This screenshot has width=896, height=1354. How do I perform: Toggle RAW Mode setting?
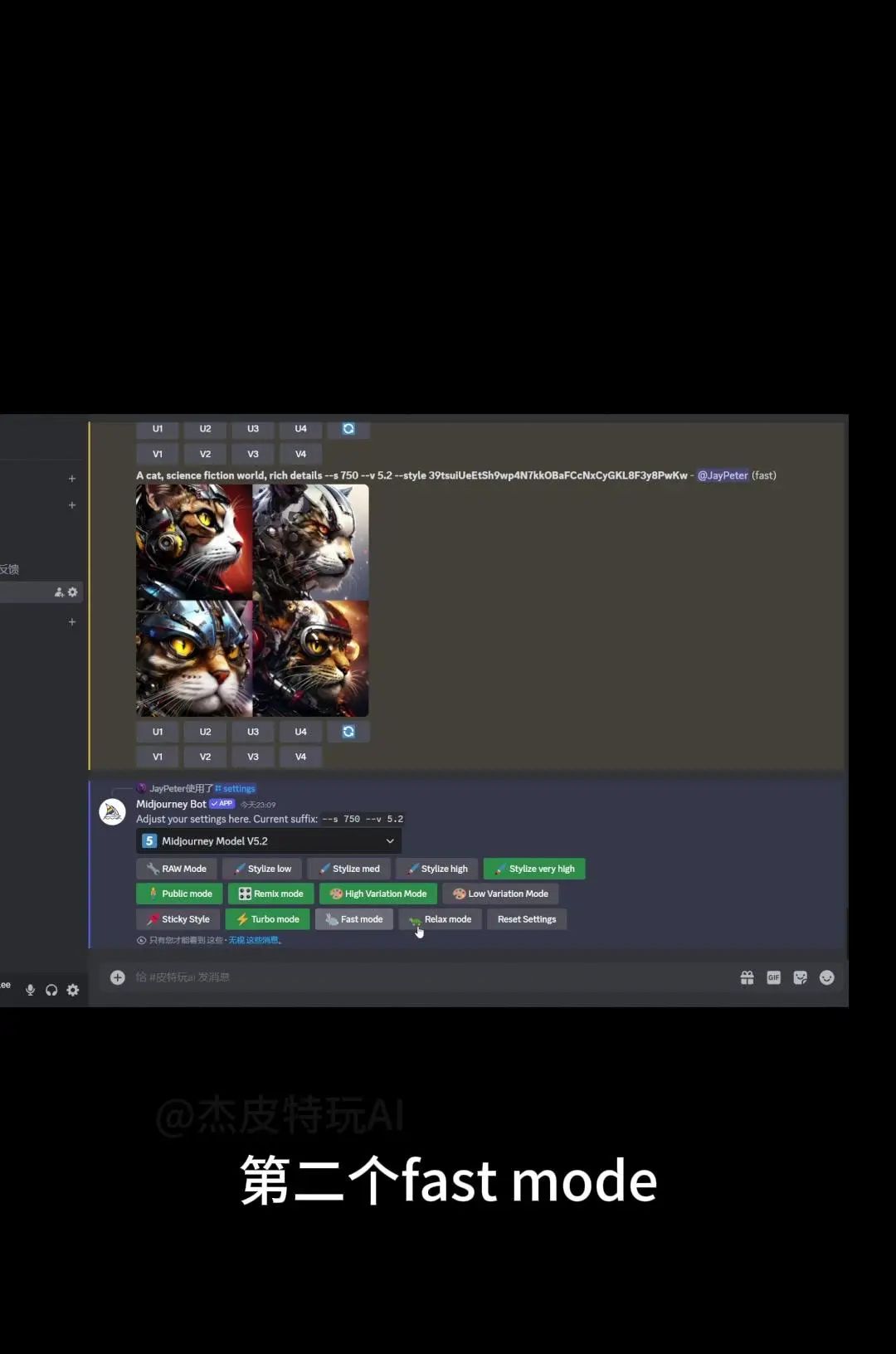[177, 869]
